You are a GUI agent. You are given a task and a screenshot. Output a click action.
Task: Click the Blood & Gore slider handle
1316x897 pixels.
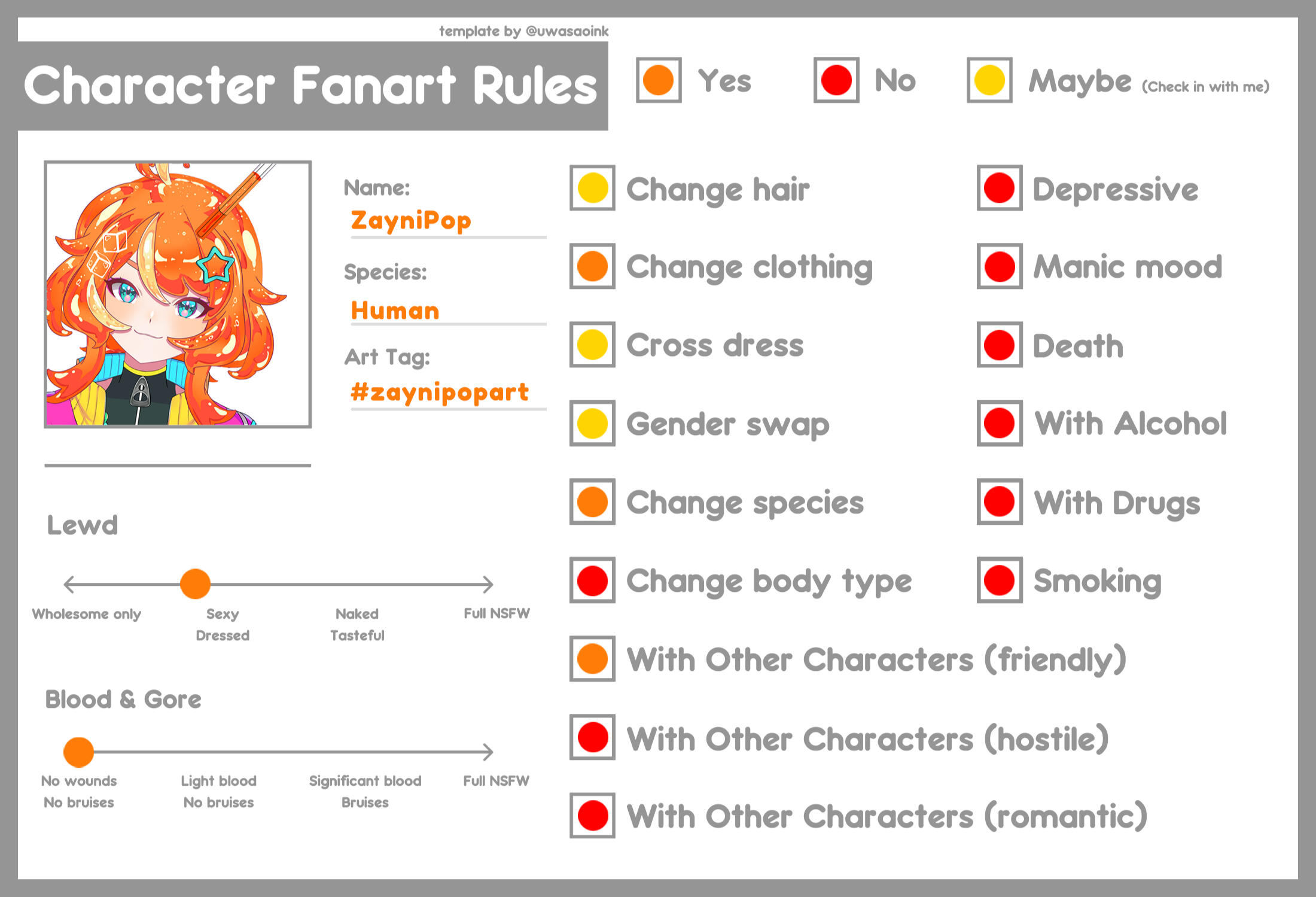(78, 752)
